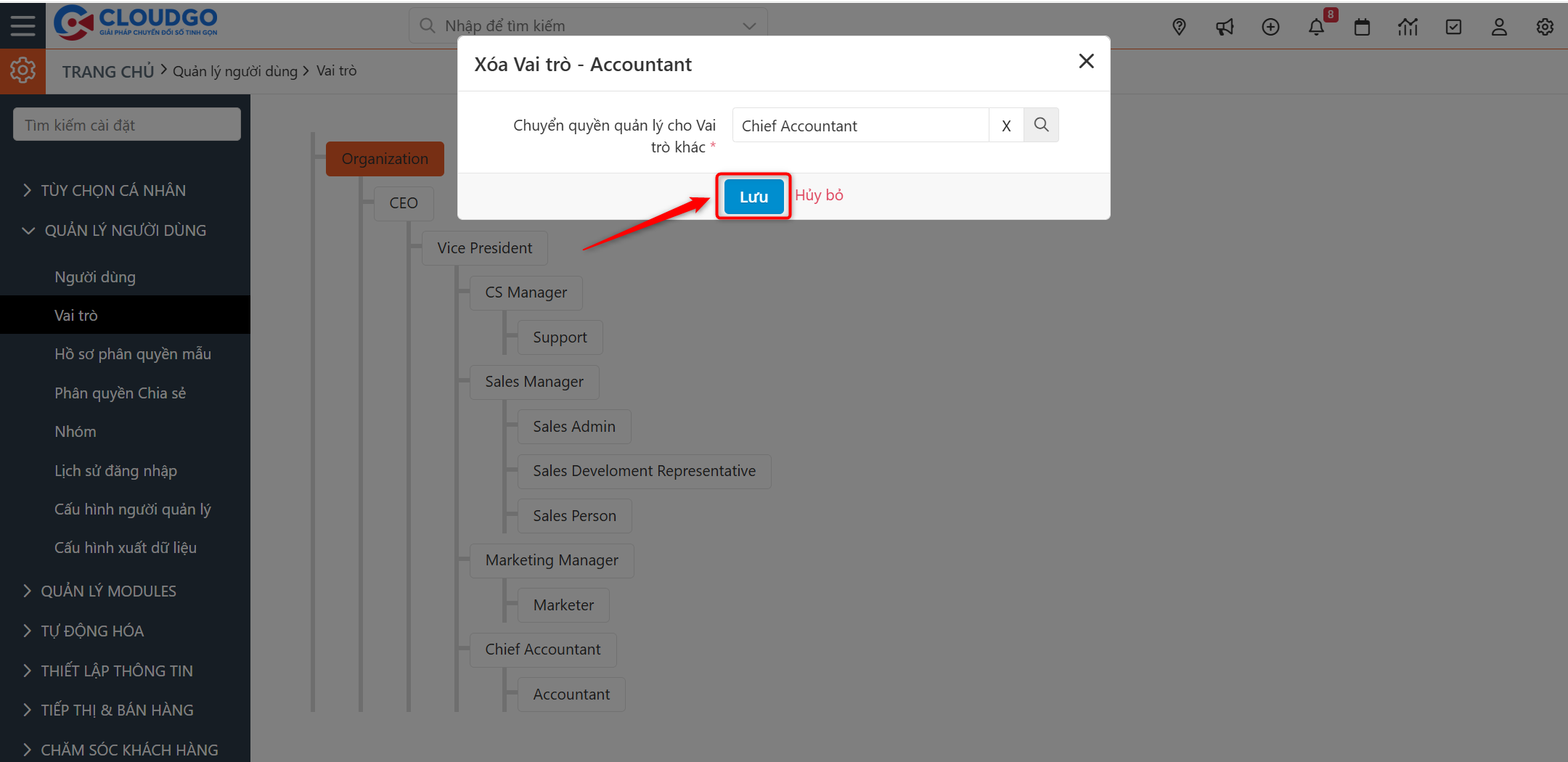
Task: Cancel deletion with Hủy bỏ link
Action: (819, 194)
